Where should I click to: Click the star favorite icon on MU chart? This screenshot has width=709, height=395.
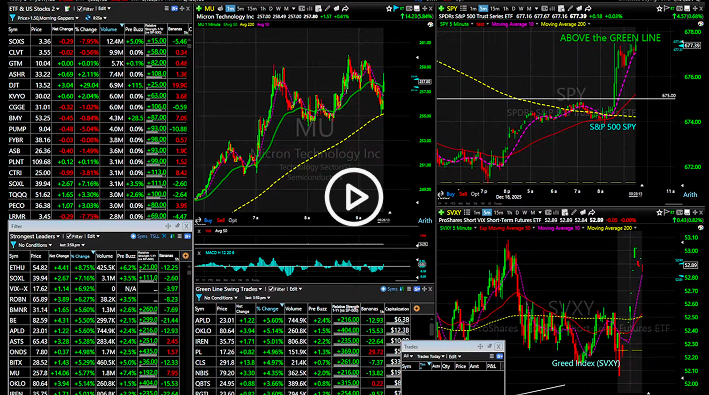388,9
